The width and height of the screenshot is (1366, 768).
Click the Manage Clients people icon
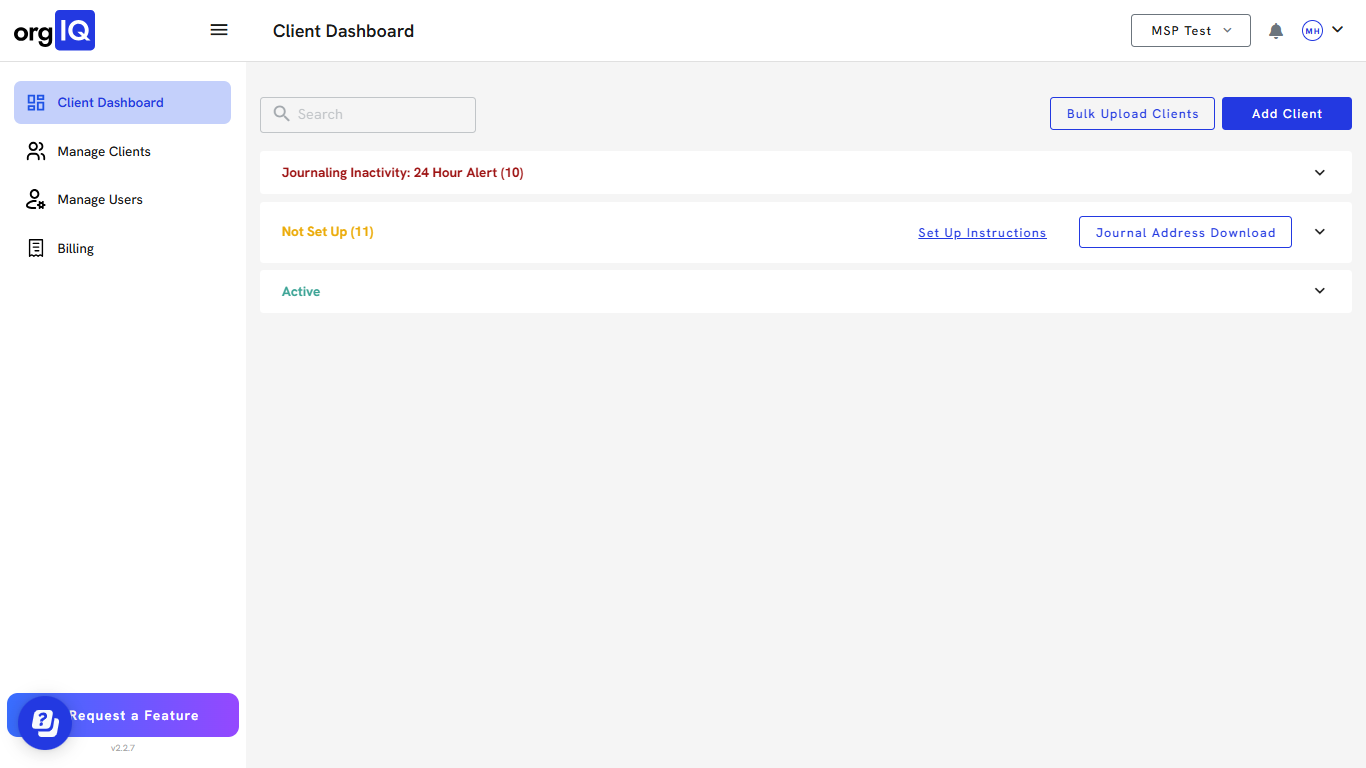(x=36, y=152)
